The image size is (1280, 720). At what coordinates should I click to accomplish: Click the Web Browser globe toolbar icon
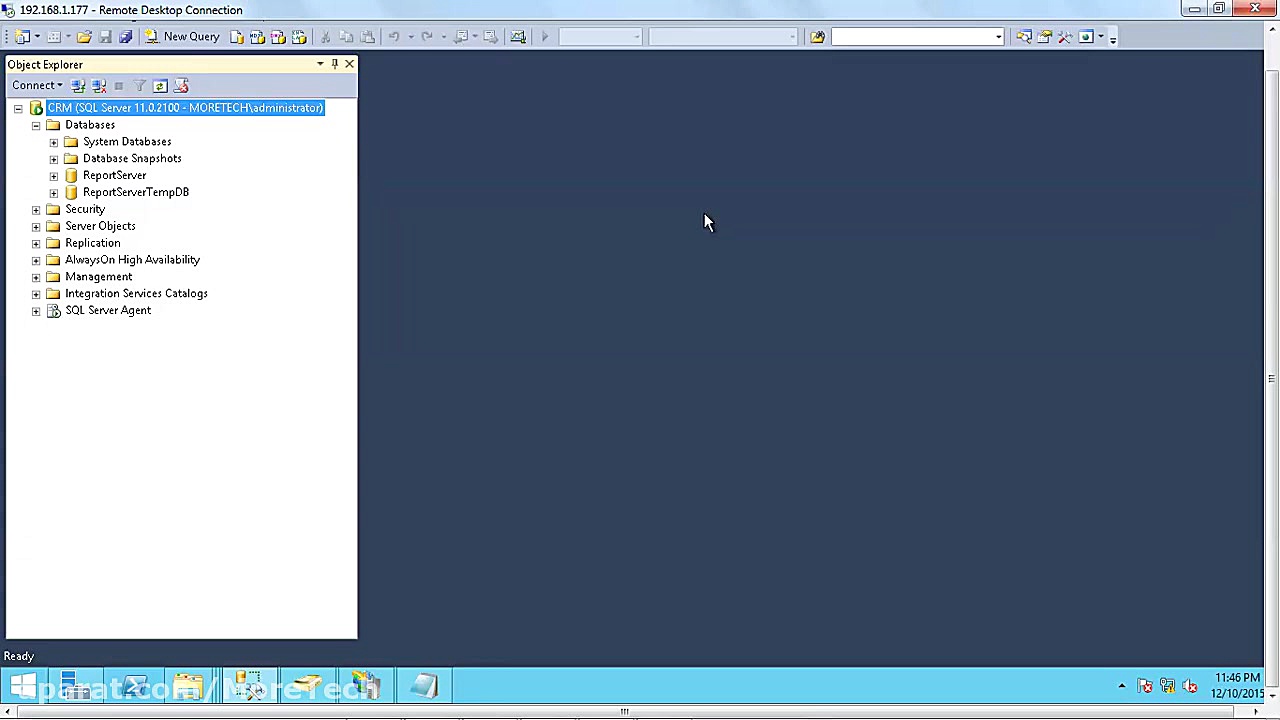coord(1086,37)
